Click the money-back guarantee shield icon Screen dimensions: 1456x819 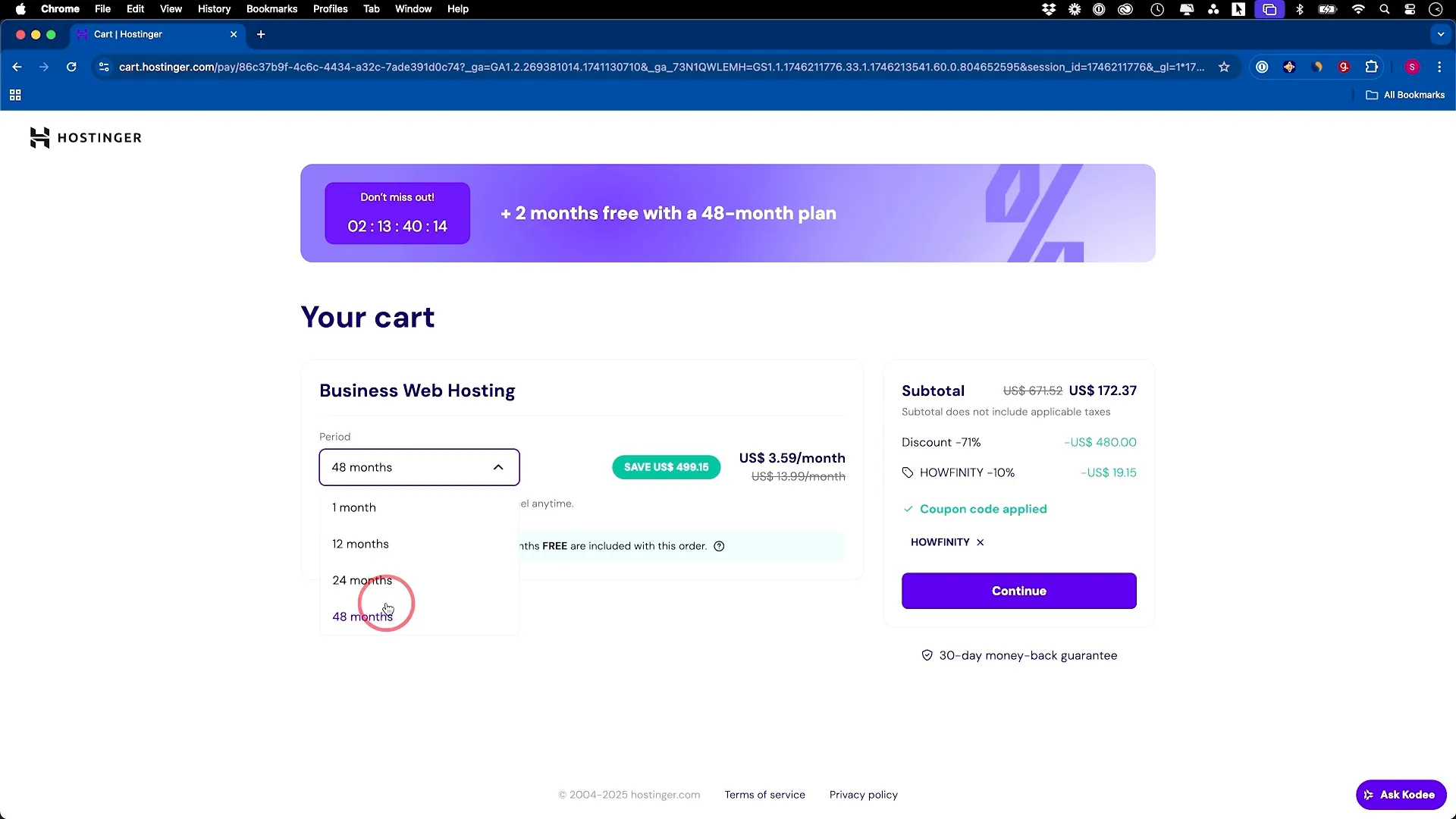click(927, 655)
